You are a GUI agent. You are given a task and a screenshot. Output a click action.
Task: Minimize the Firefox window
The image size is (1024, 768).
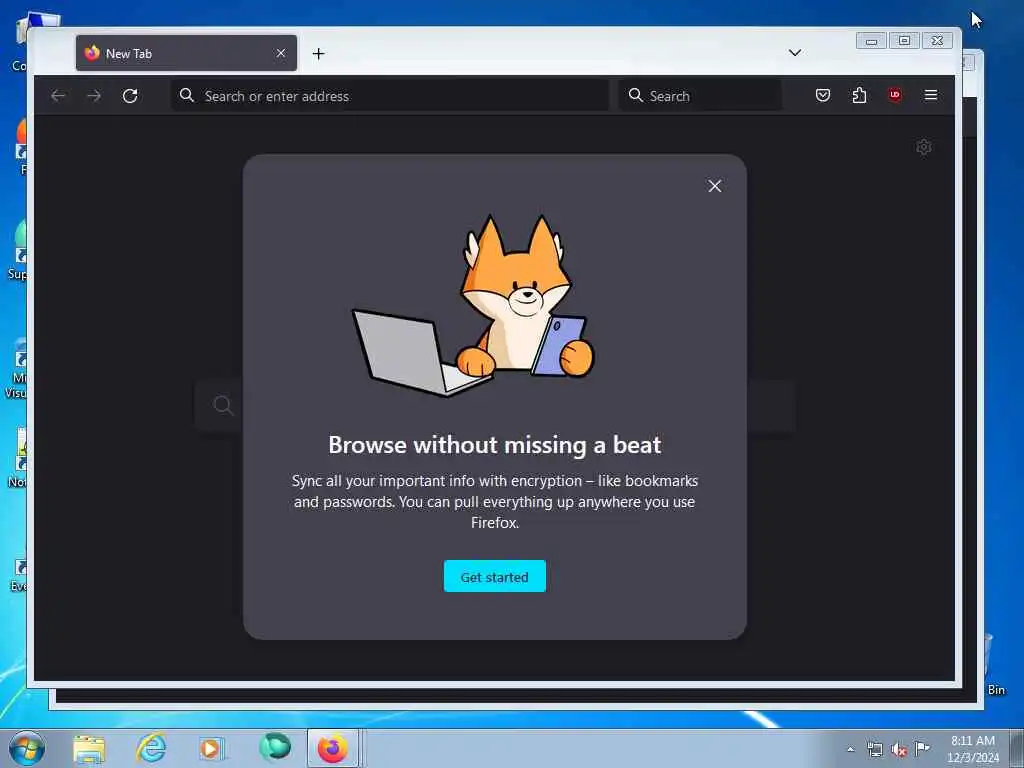(x=871, y=40)
